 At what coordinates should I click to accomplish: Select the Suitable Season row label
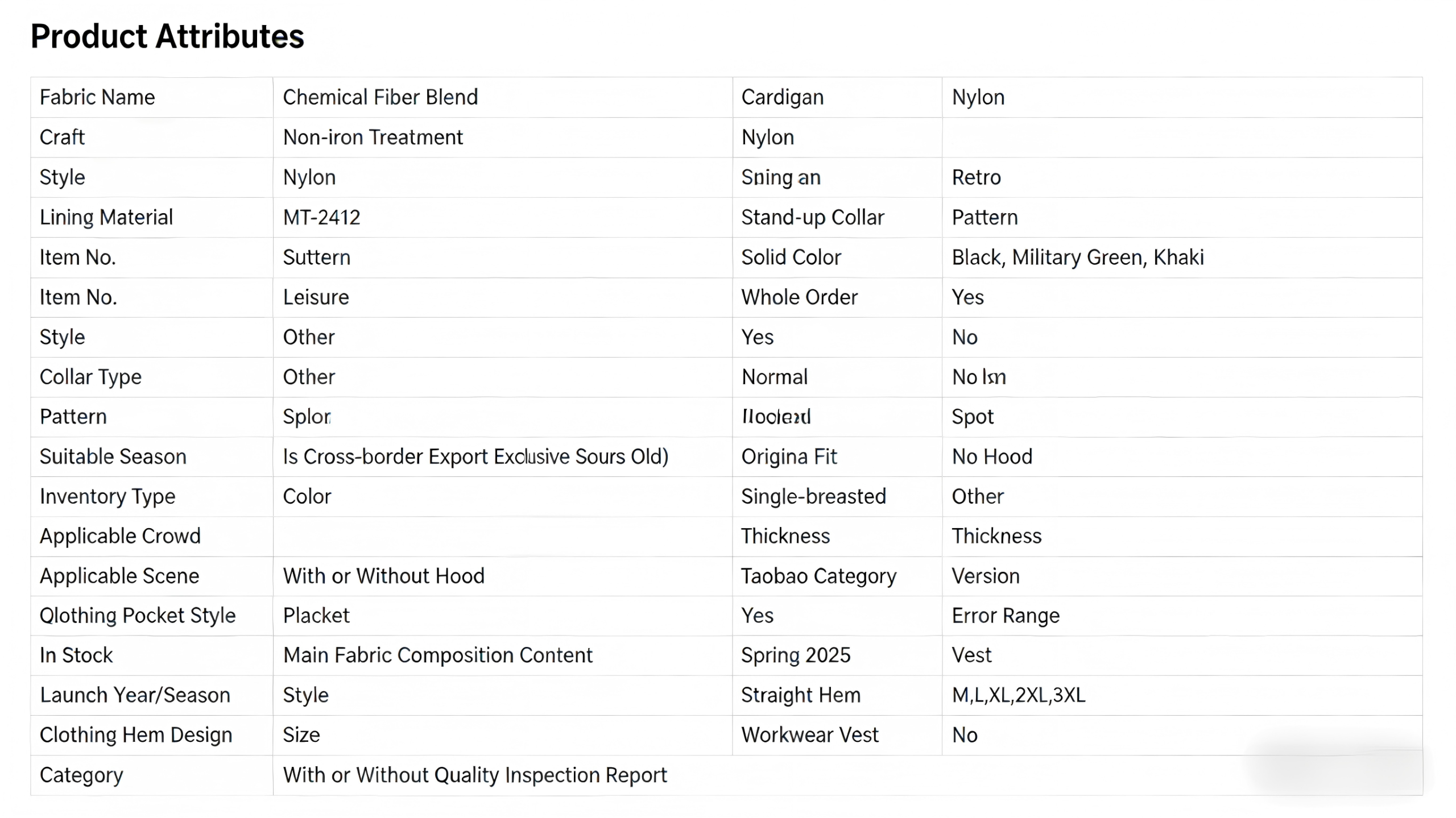(113, 456)
